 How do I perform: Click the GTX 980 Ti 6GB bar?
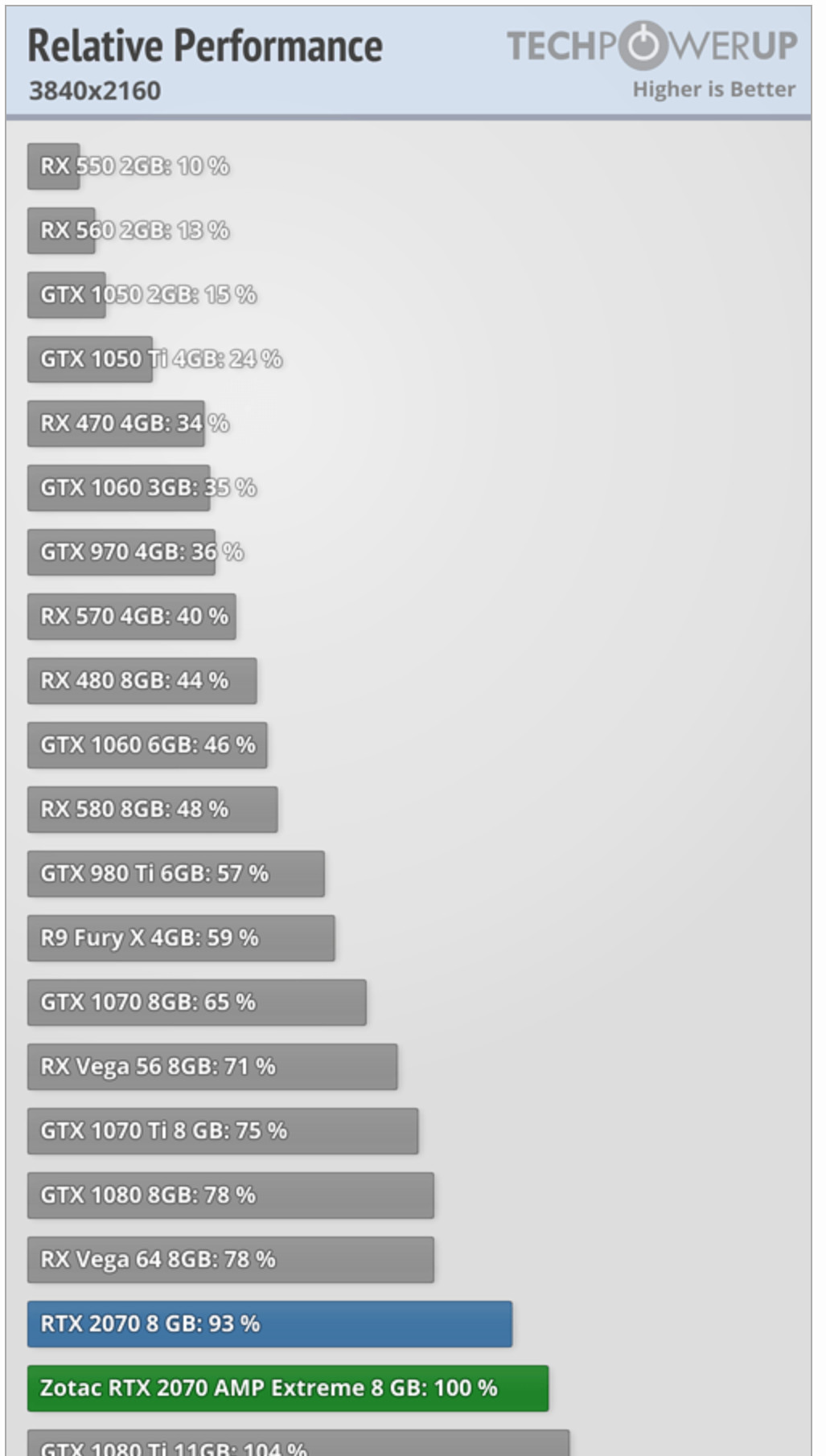coord(176,874)
